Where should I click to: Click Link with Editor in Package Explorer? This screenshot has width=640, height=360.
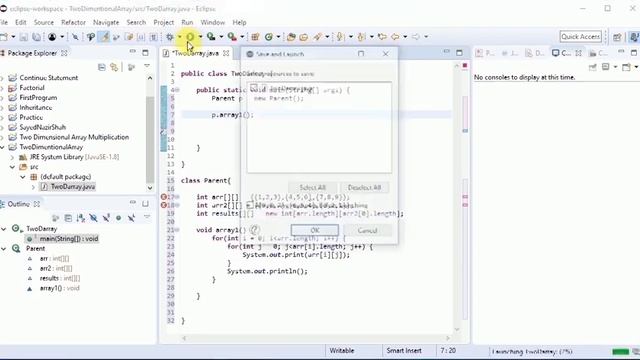[x=114, y=67]
